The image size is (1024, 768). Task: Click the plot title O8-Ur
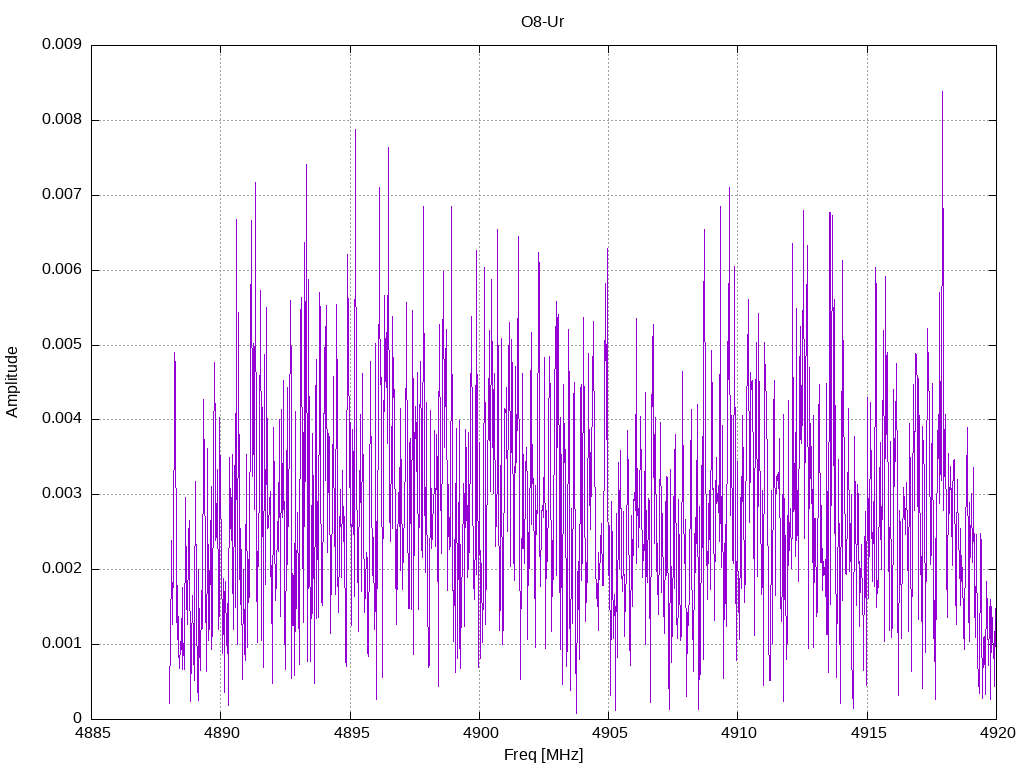coord(542,22)
